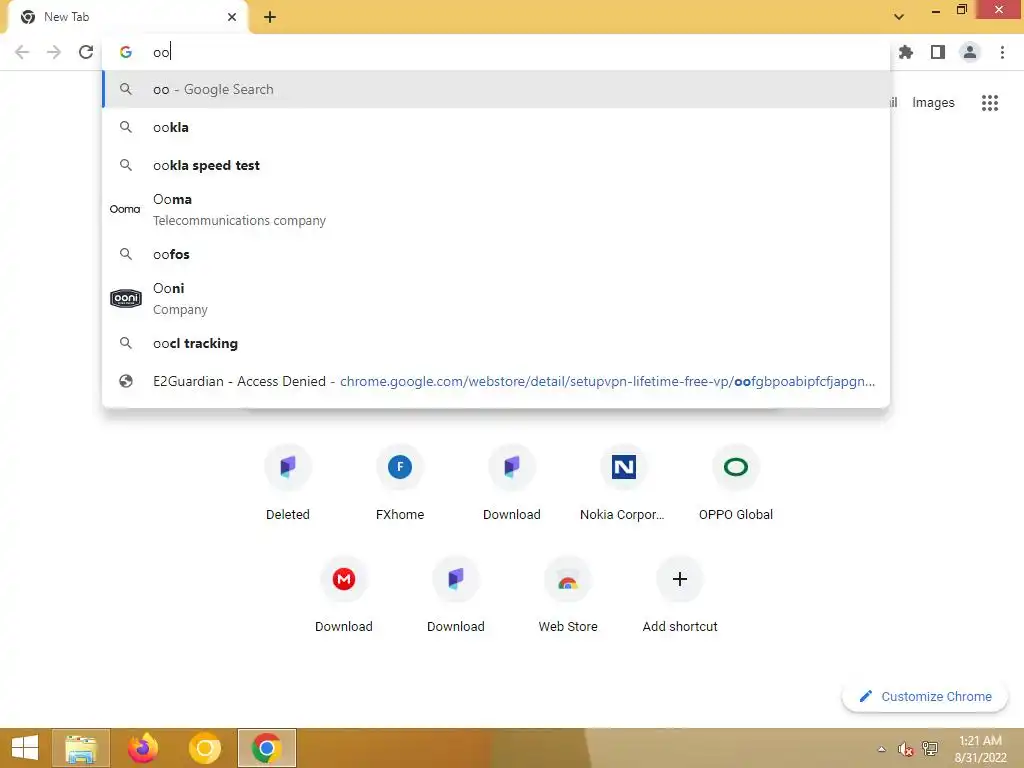The image size is (1024, 768).
Task: Open the Google apps grid
Action: tap(990, 103)
